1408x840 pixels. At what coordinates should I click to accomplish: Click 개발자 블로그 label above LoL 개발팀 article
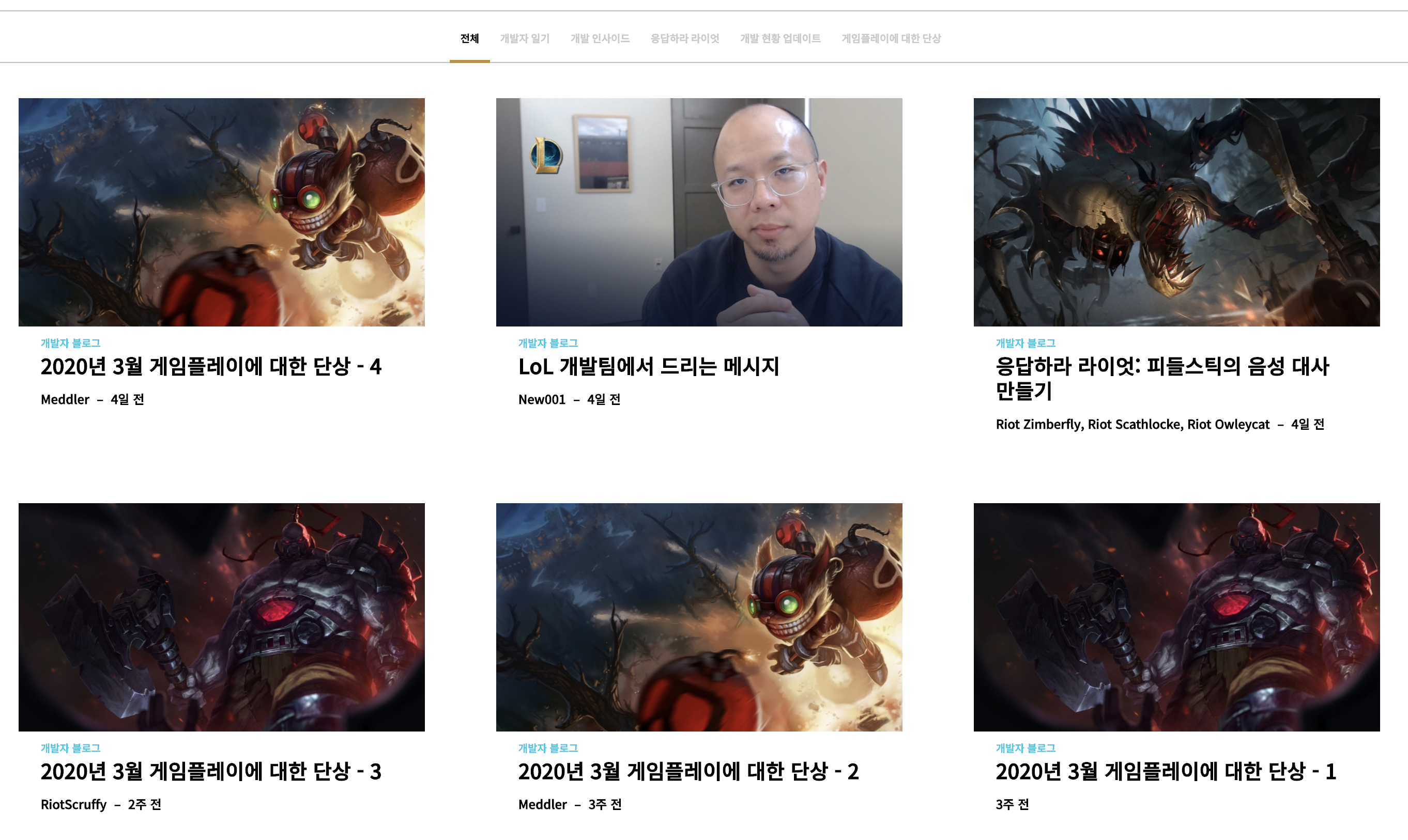click(x=548, y=343)
